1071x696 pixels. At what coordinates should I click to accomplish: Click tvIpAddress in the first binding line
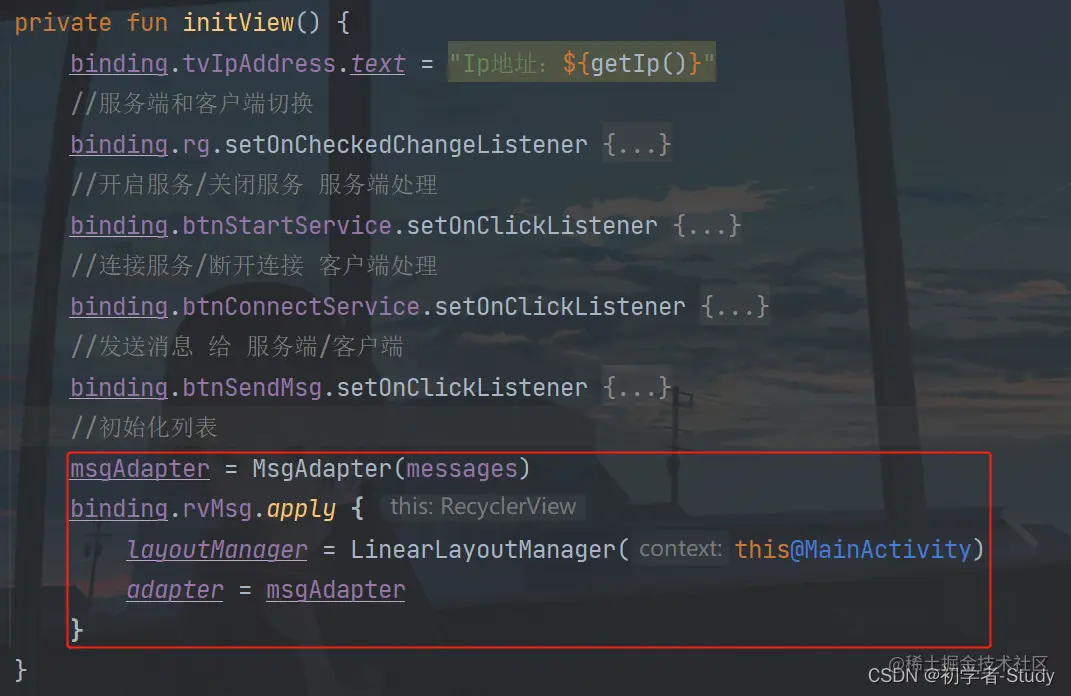coord(259,64)
